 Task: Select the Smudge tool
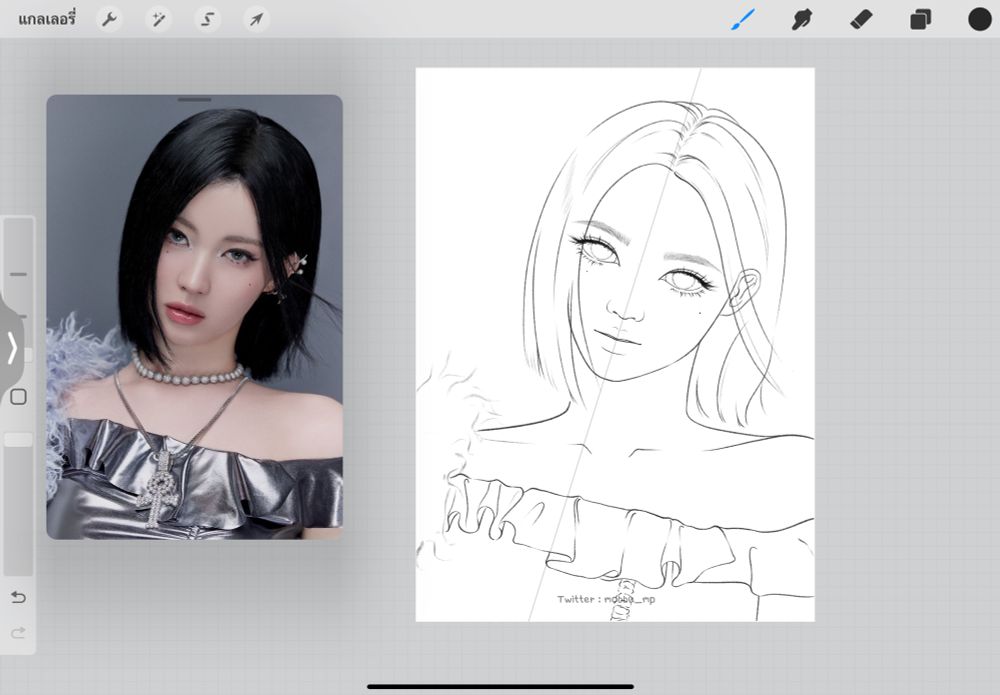coord(802,20)
